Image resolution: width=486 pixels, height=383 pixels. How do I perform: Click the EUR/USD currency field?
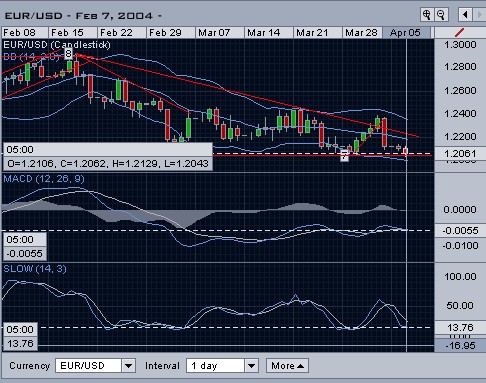click(x=88, y=366)
